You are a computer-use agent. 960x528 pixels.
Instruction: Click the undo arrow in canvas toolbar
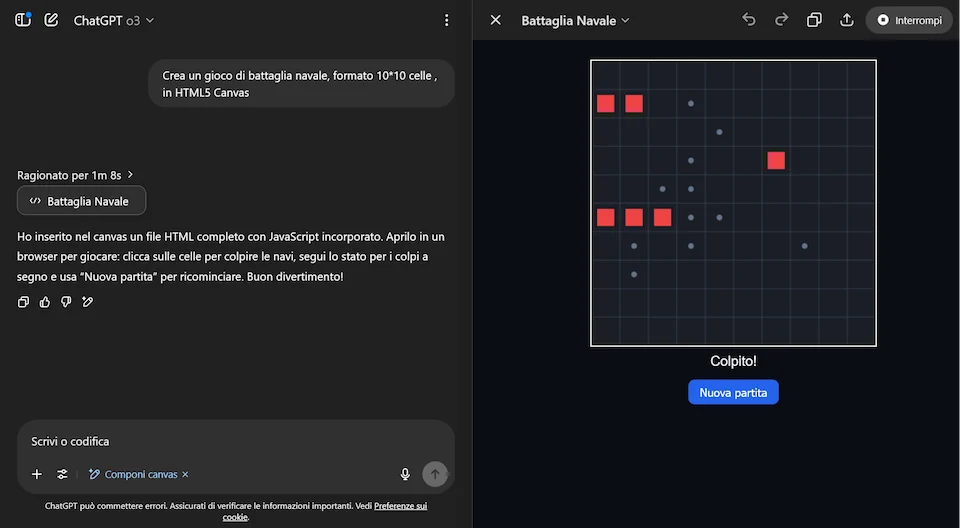point(749,20)
